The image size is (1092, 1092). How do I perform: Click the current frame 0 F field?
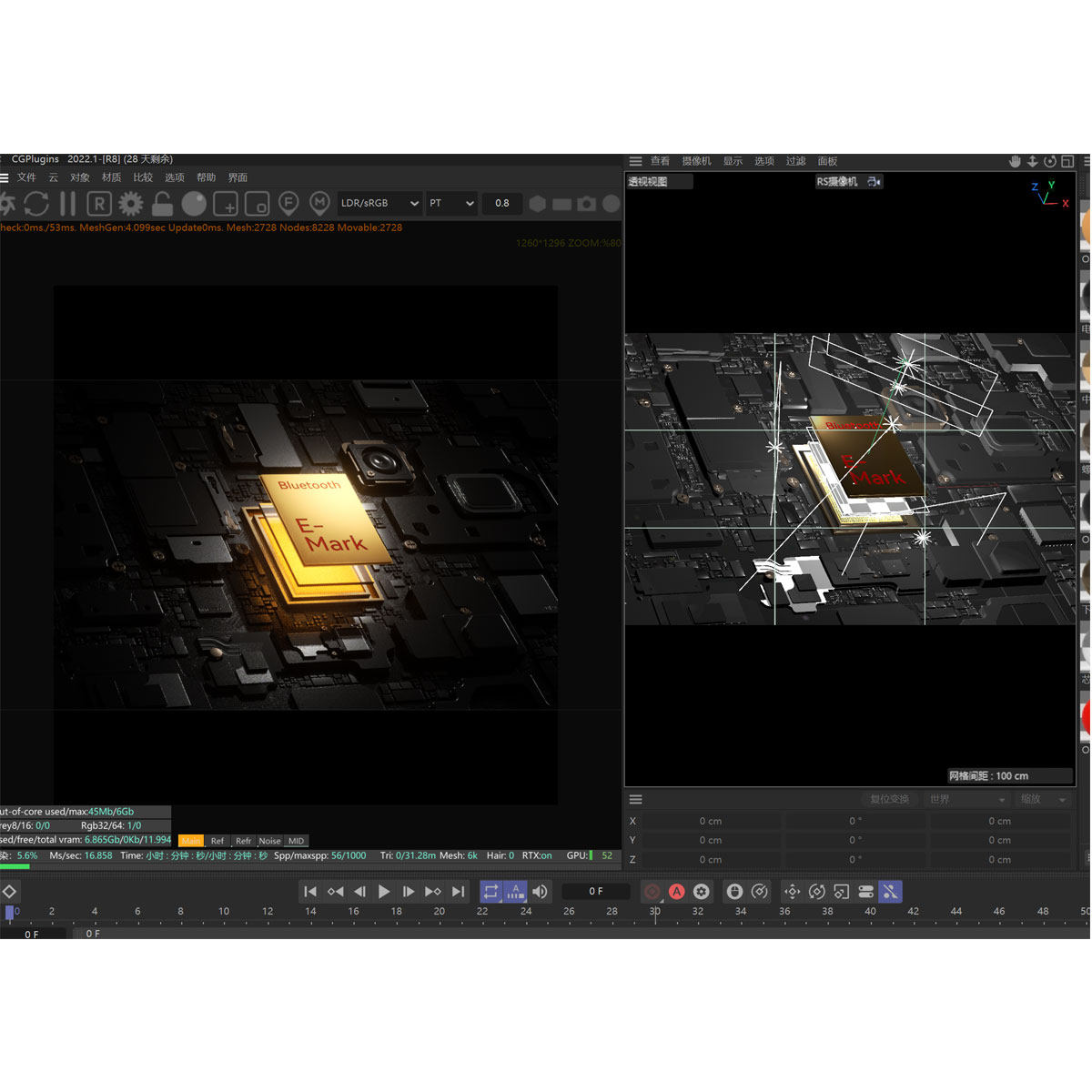point(596,892)
